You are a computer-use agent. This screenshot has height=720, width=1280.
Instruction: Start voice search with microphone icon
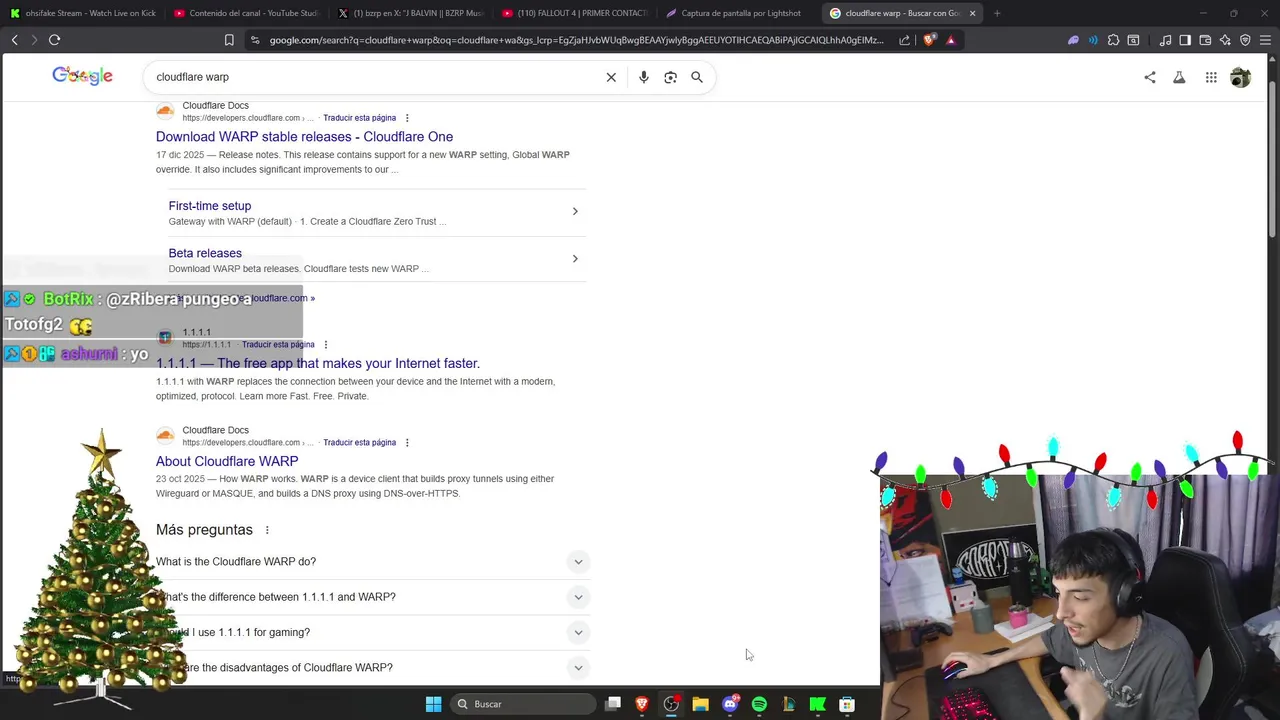tap(643, 77)
